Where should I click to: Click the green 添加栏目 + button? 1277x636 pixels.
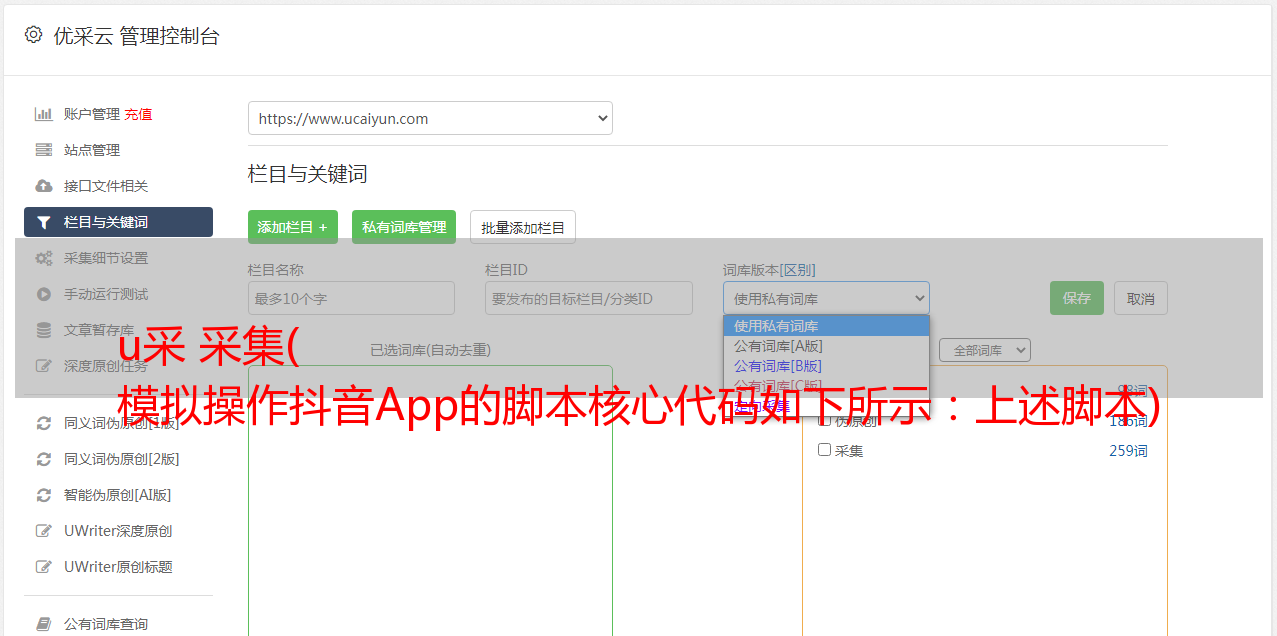pos(293,227)
